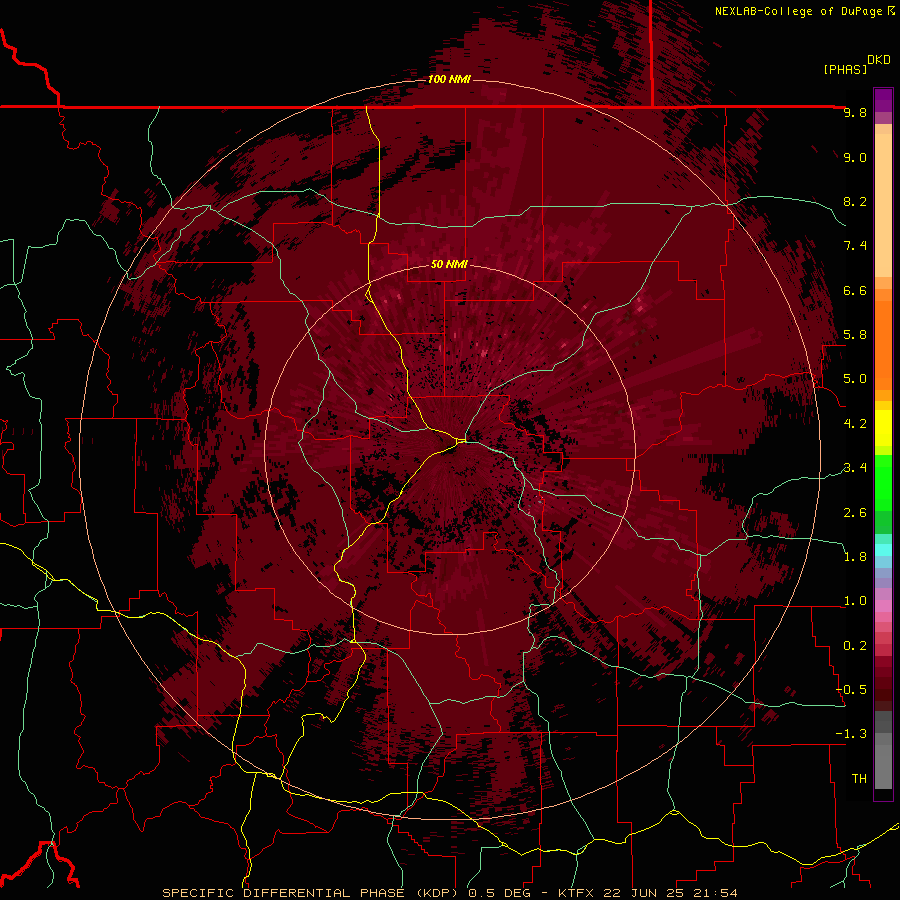Select the 5.8 scale value

coord(855,335)
